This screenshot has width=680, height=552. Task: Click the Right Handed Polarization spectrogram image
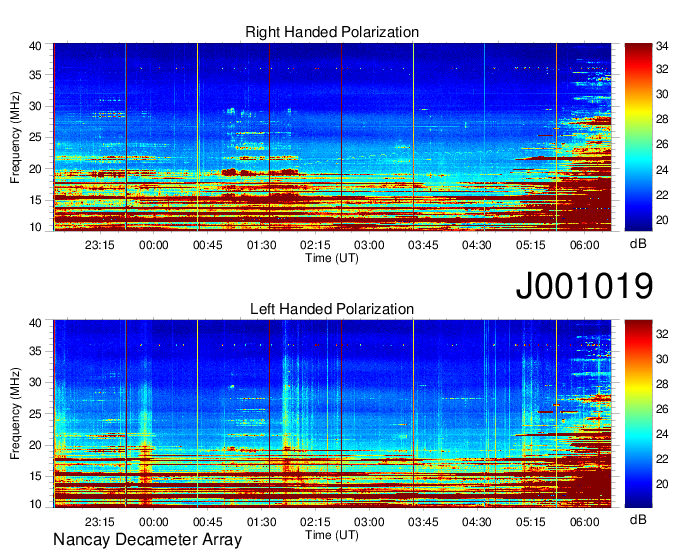click(x=332, y=137)
